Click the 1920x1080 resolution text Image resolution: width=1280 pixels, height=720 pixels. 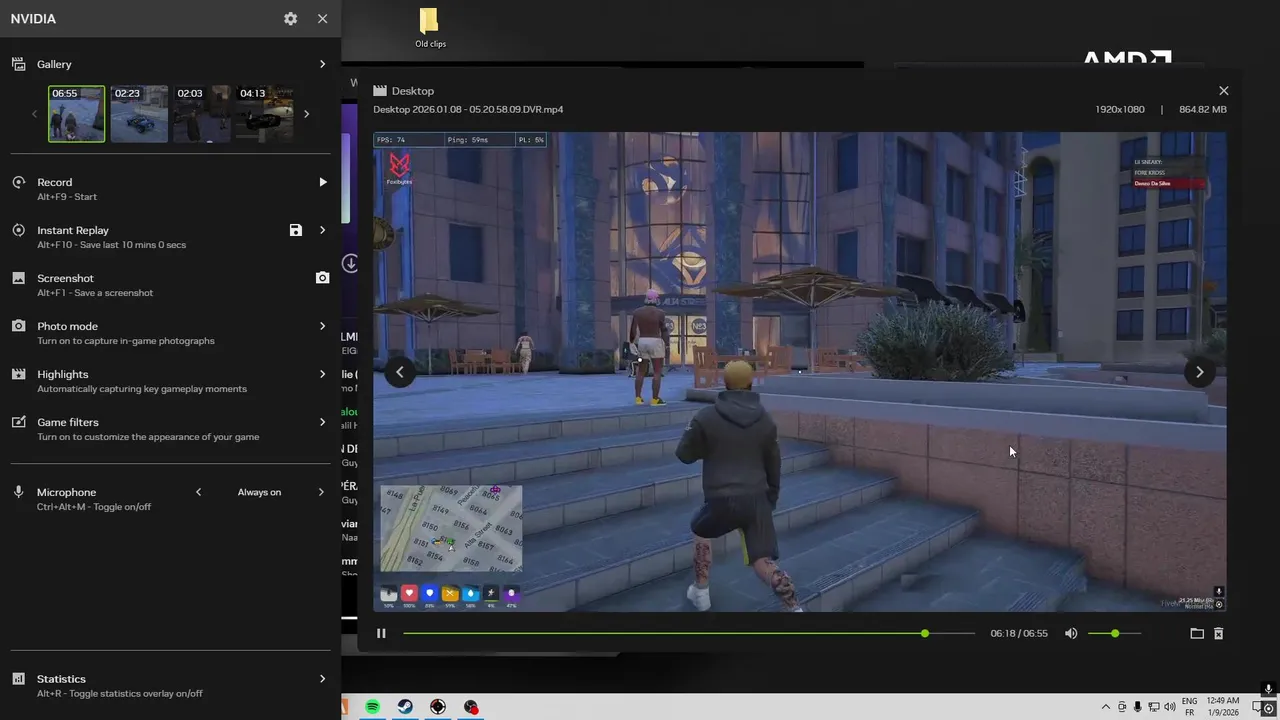(1120, 109)
